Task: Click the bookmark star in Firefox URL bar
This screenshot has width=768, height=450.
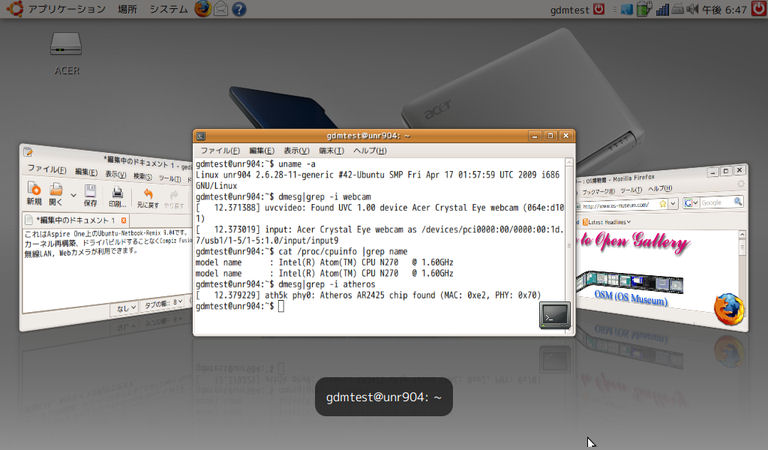Action: tap(663, 204)
